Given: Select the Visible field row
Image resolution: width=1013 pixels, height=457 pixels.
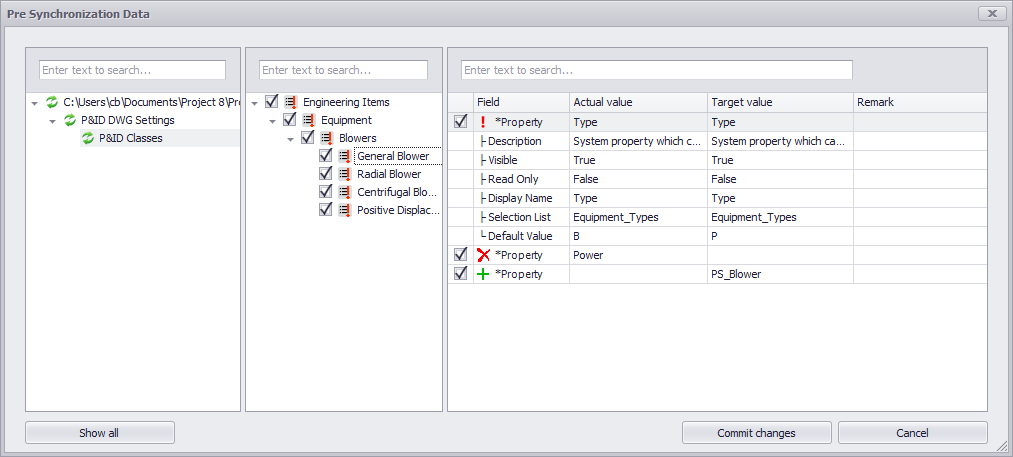Looking at the screenshot, I should coord(717,160).
